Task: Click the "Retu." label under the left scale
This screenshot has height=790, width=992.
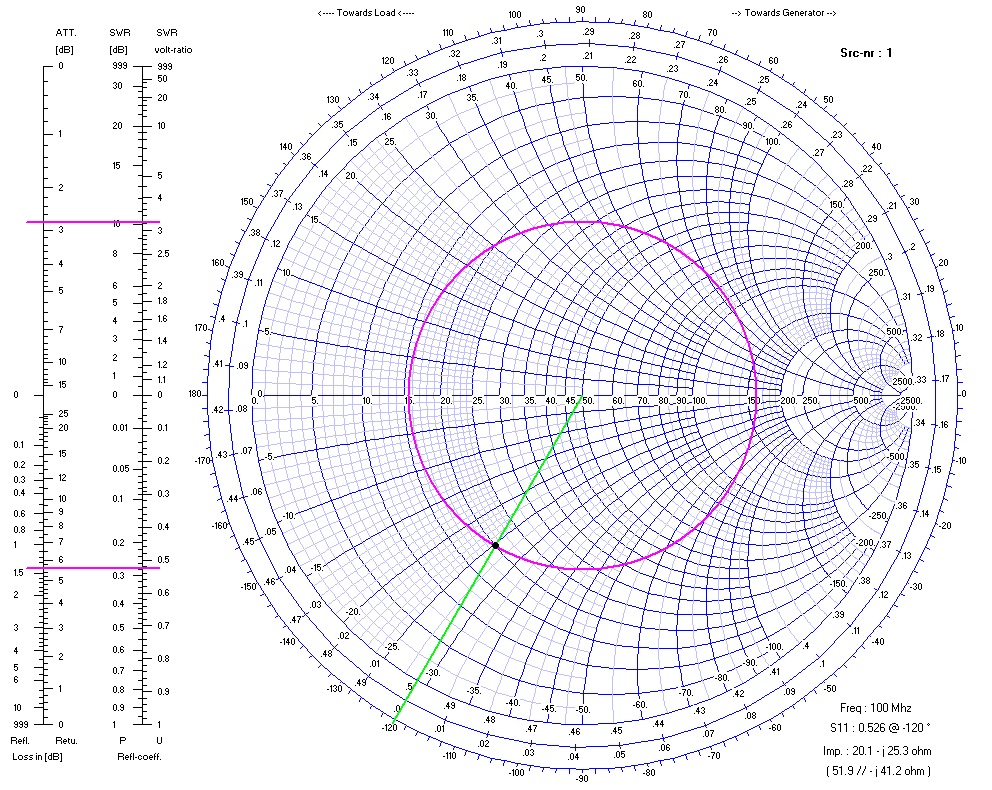Action: [x=66, y=741]
